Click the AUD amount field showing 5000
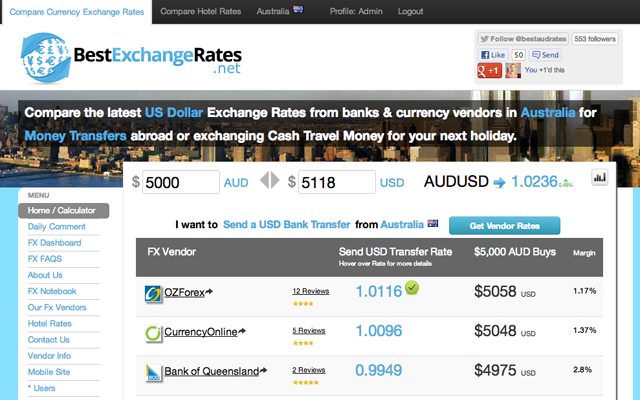This screenshot has width=640, height=400. coord(181,182)
